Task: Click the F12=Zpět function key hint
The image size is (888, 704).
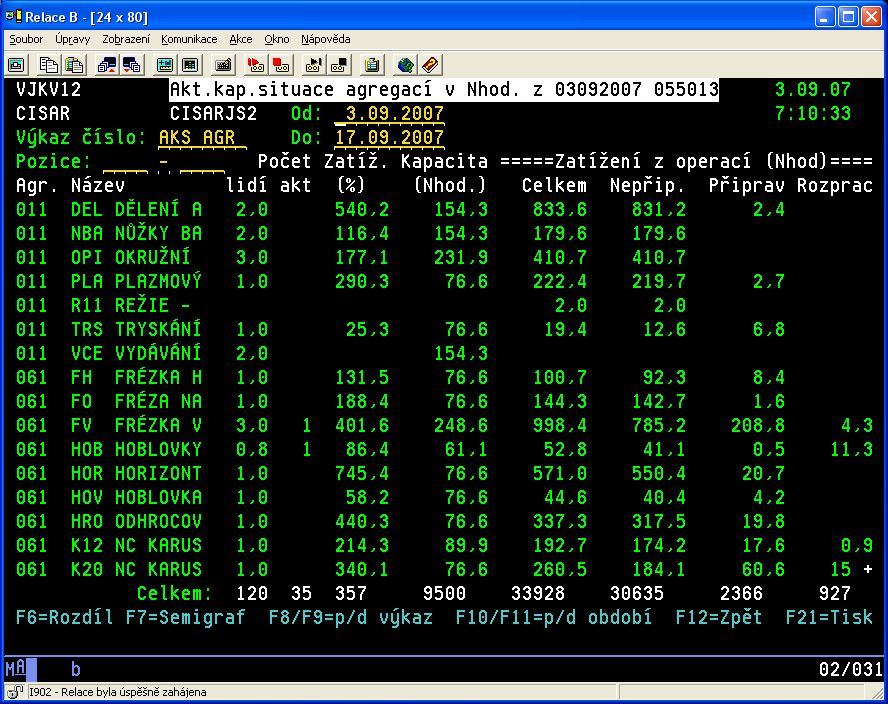Action: click(719, 617)
